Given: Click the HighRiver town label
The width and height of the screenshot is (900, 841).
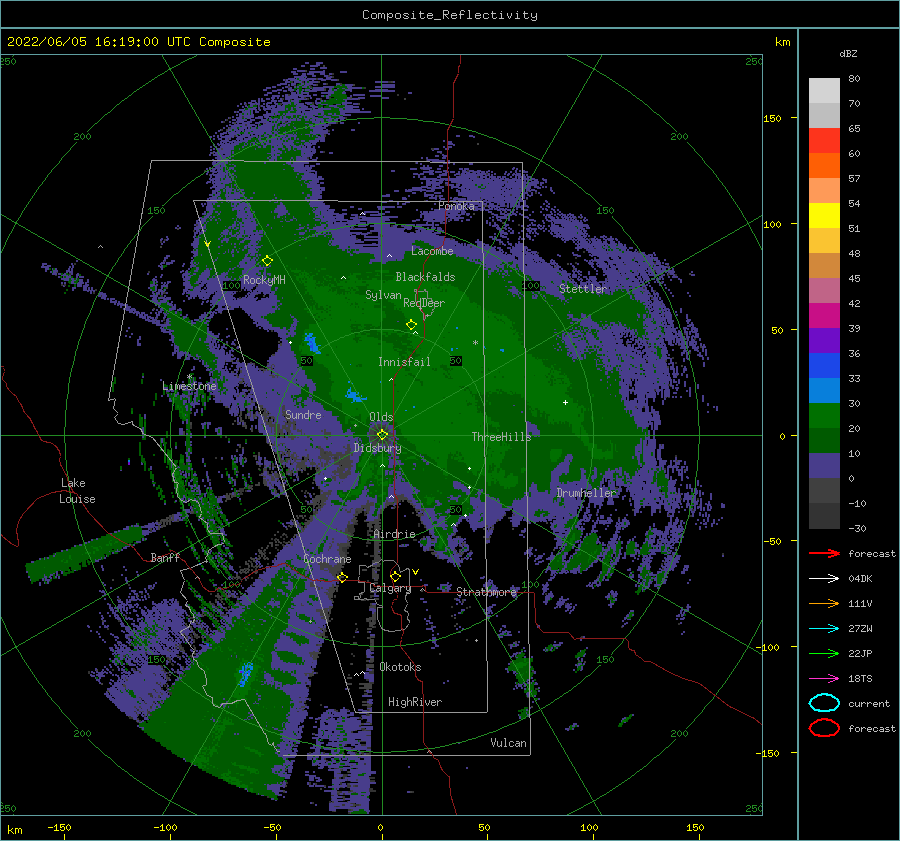Looking at the screenshot, I should (x=415, y=702).
